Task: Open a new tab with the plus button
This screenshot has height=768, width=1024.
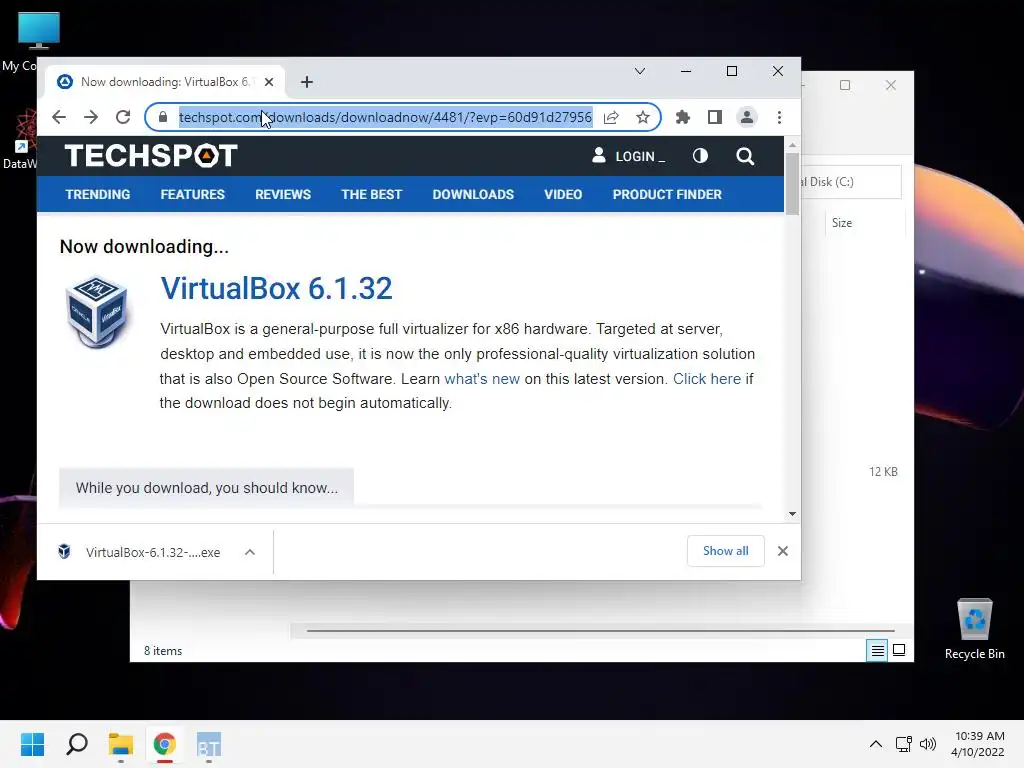Action: coord(307,82)
